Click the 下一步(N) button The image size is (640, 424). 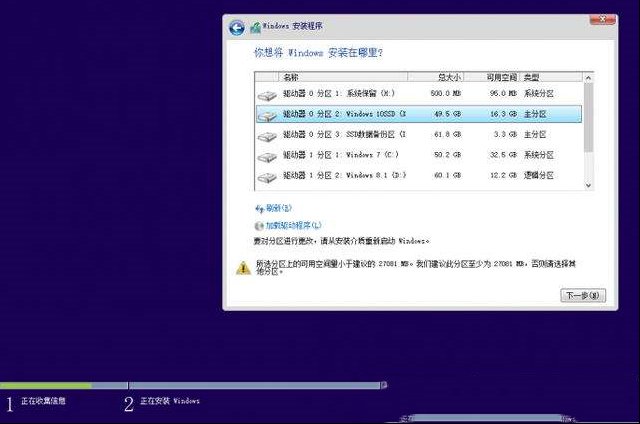(x=583, y=295)
